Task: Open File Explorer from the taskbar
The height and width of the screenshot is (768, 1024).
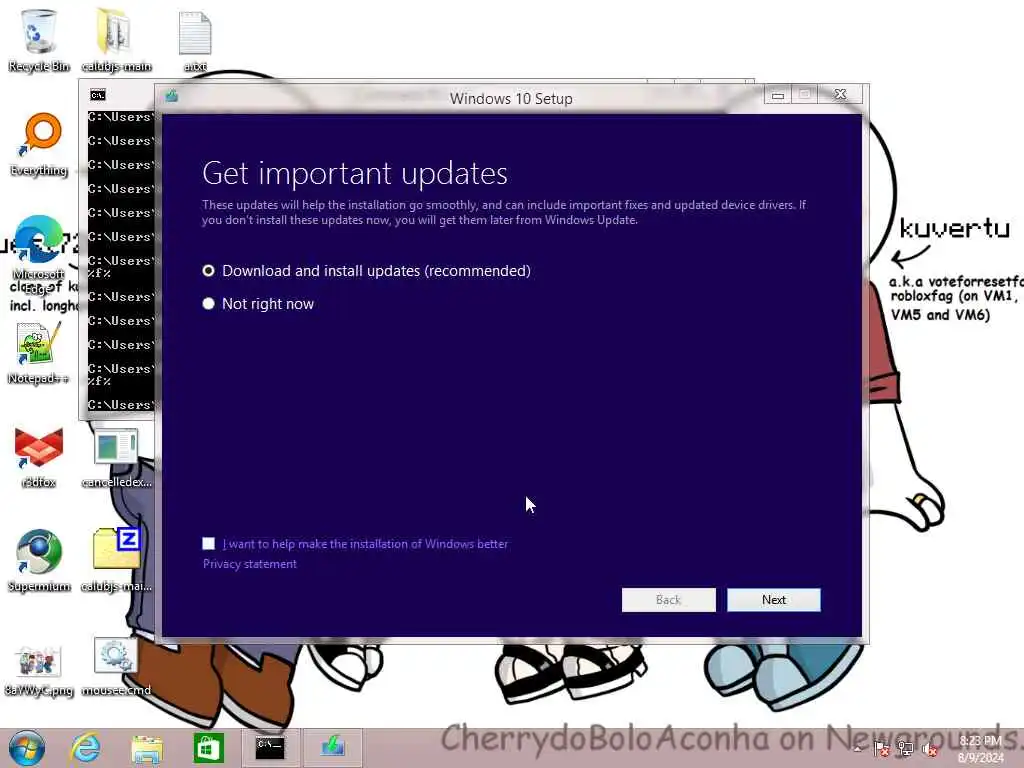Action: click(x=147, y=748)
